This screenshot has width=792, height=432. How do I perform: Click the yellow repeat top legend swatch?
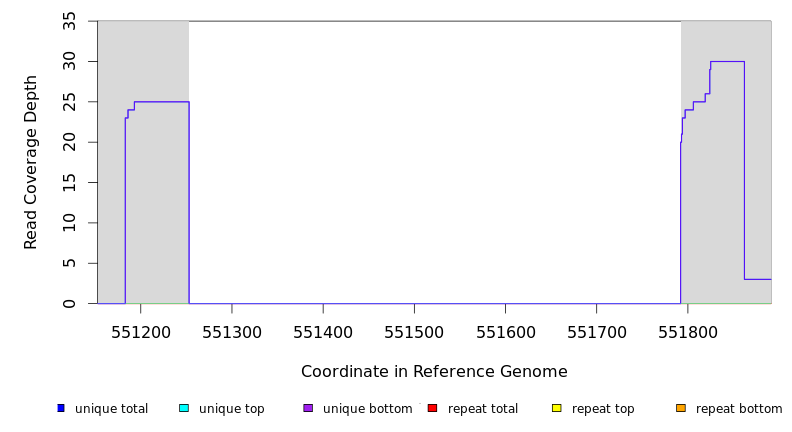tap(556, 408)
